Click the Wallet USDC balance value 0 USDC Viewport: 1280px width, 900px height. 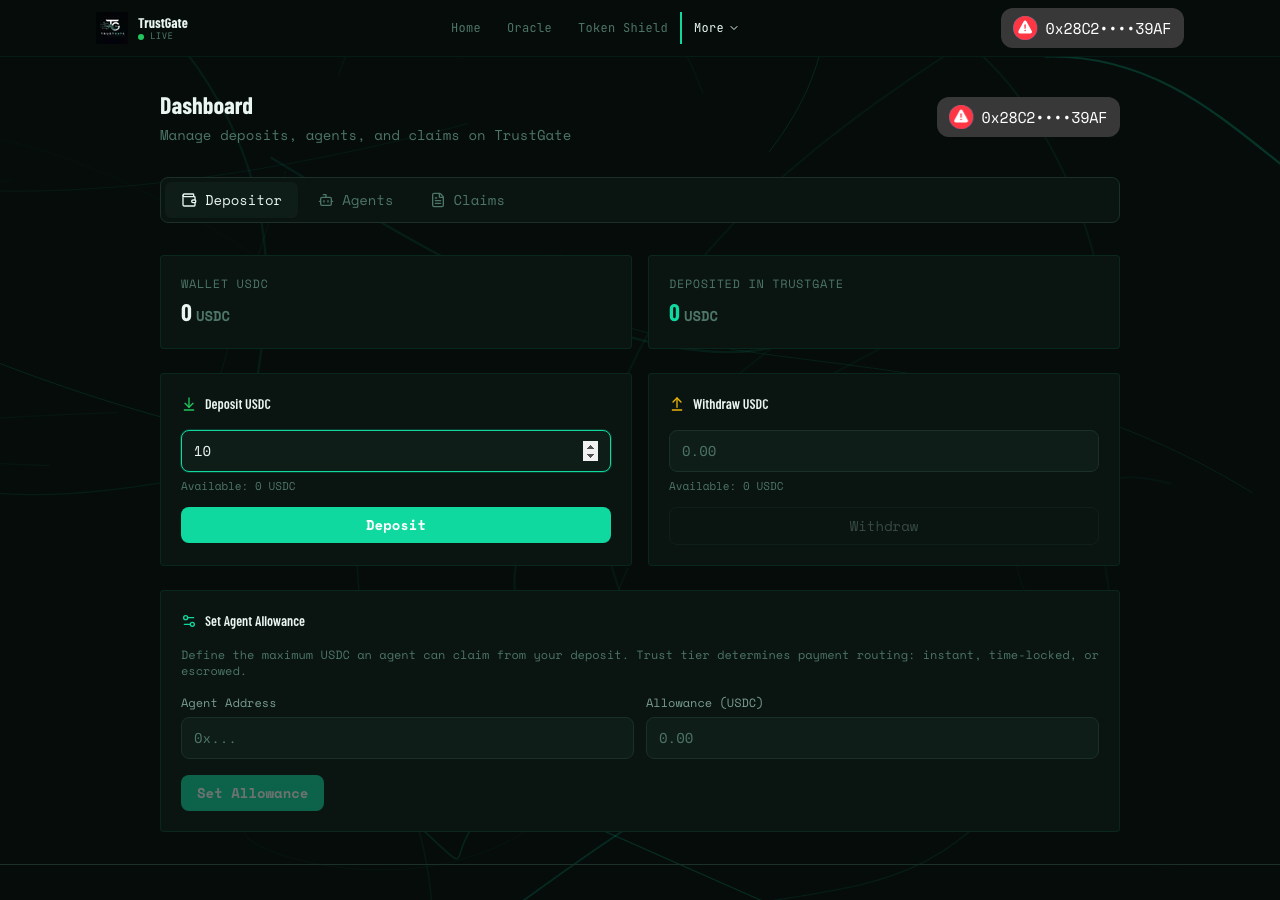205,313
